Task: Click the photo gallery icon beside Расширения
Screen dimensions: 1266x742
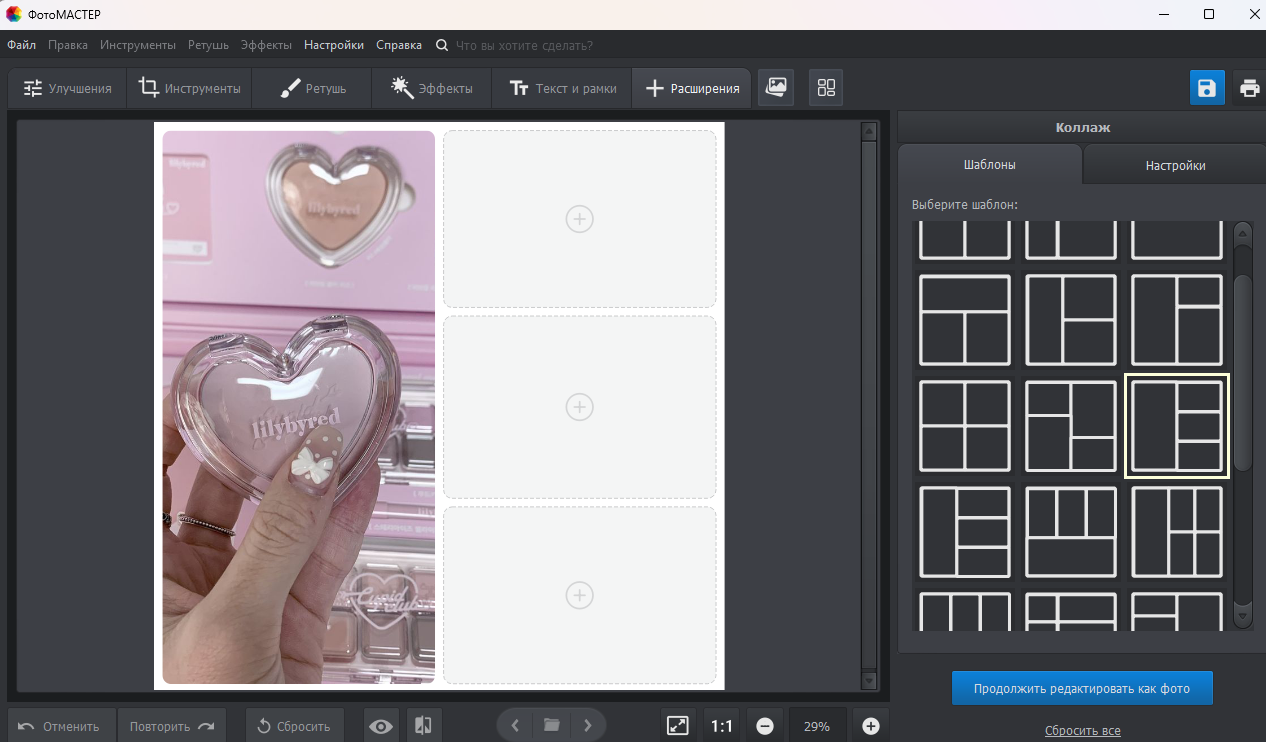Action: click(776, 87)
